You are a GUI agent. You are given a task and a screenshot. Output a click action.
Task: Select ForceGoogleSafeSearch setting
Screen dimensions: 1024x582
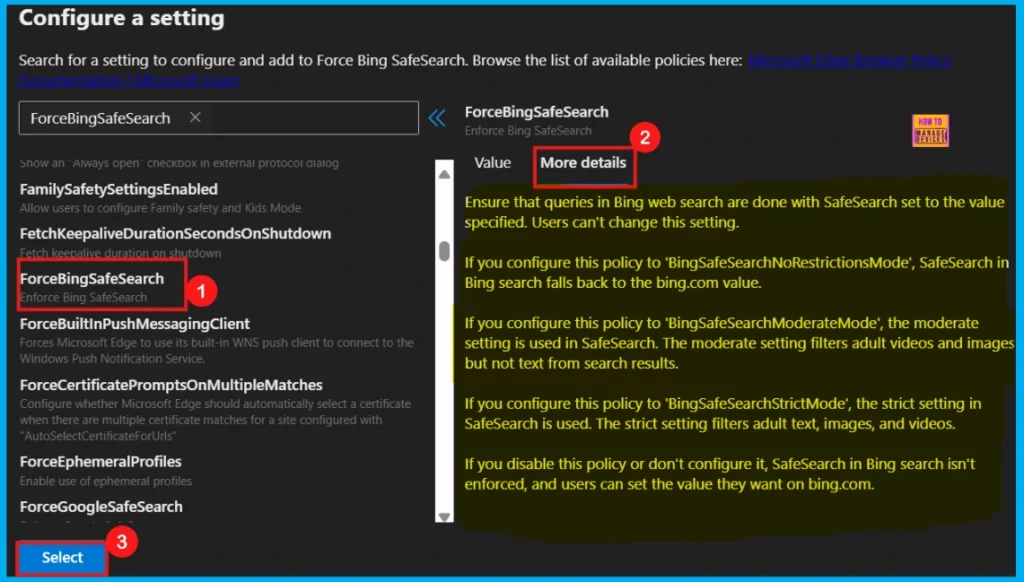[101, 507]
